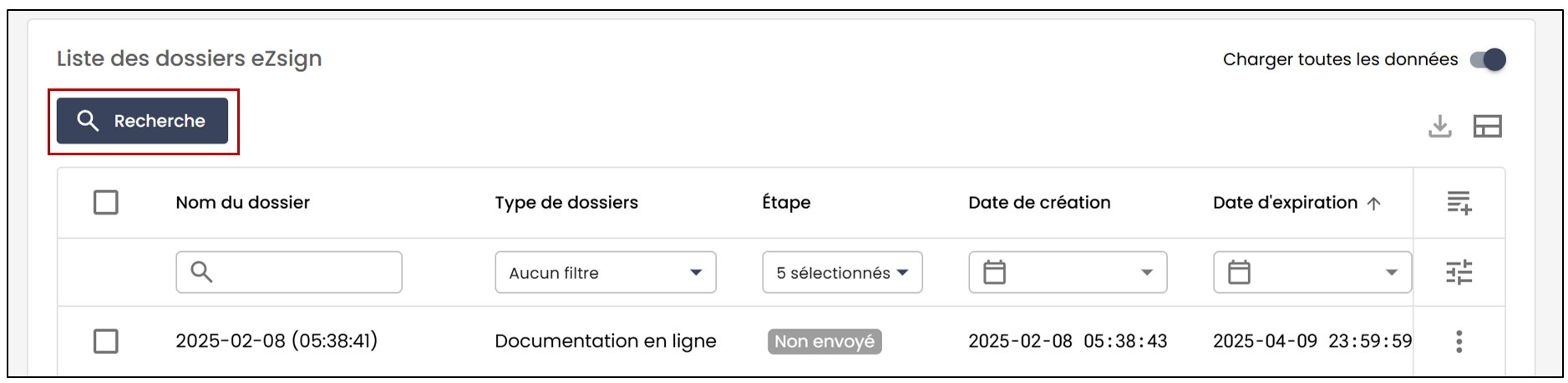Open row actions three-dot menu
This screenshot has width=1568, height=383.
point(1459,341)
